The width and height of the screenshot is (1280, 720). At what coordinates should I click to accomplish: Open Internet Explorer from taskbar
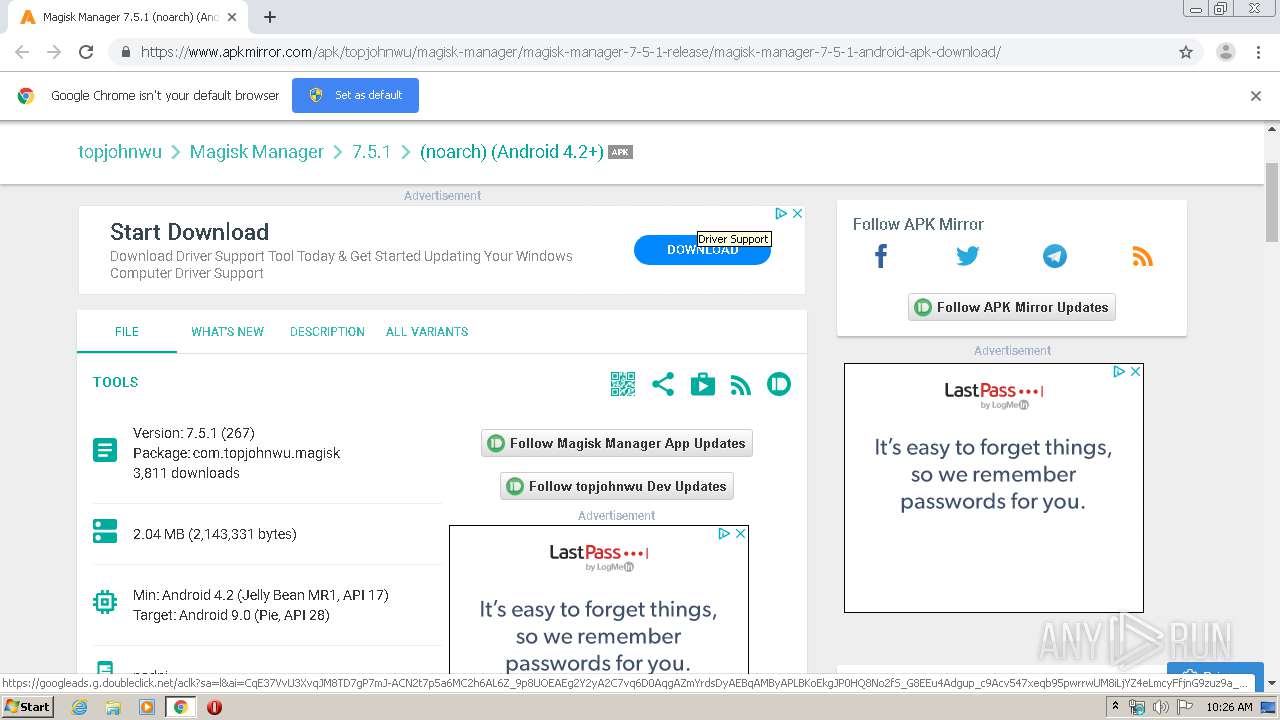click(79, 707)
